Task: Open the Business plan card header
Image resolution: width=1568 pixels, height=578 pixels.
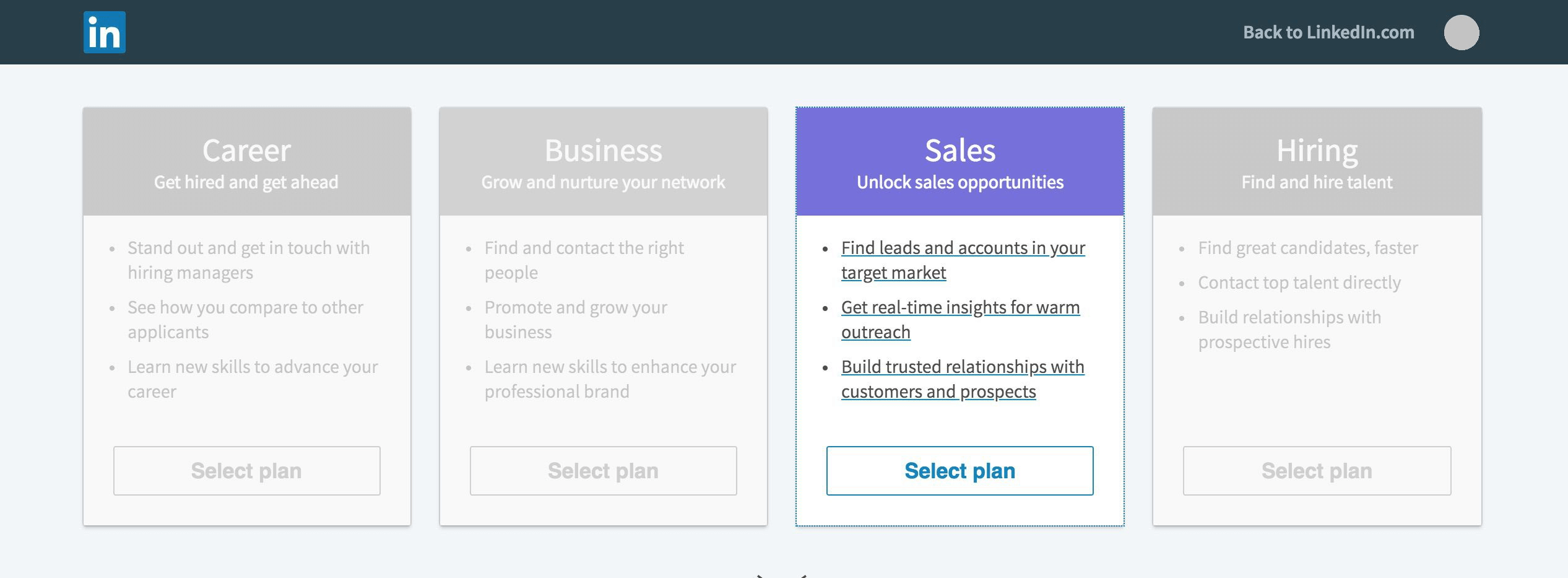Action: 603,151
